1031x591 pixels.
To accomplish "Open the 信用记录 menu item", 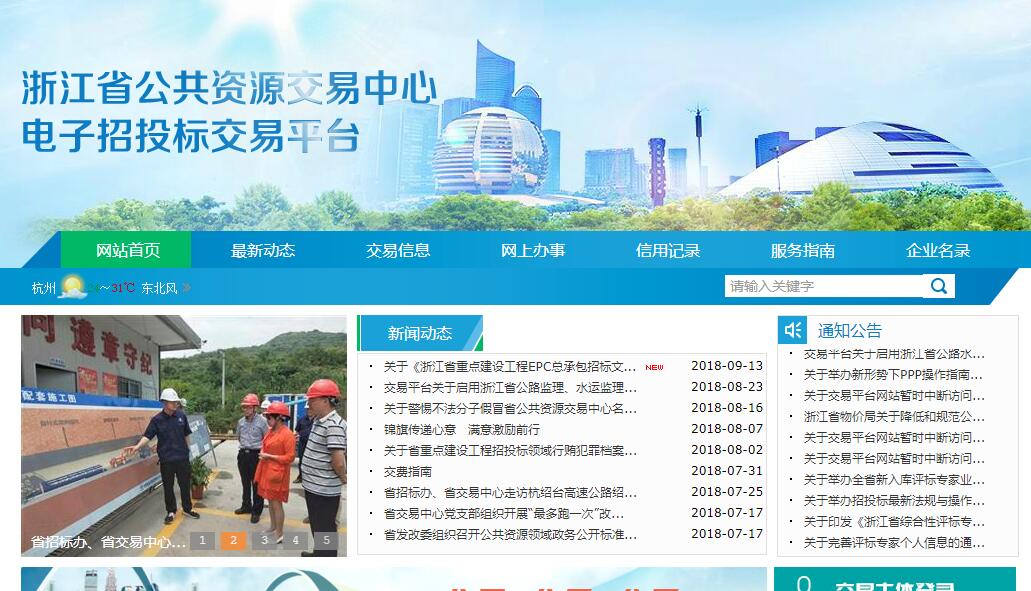I will (x=667, y=250).
